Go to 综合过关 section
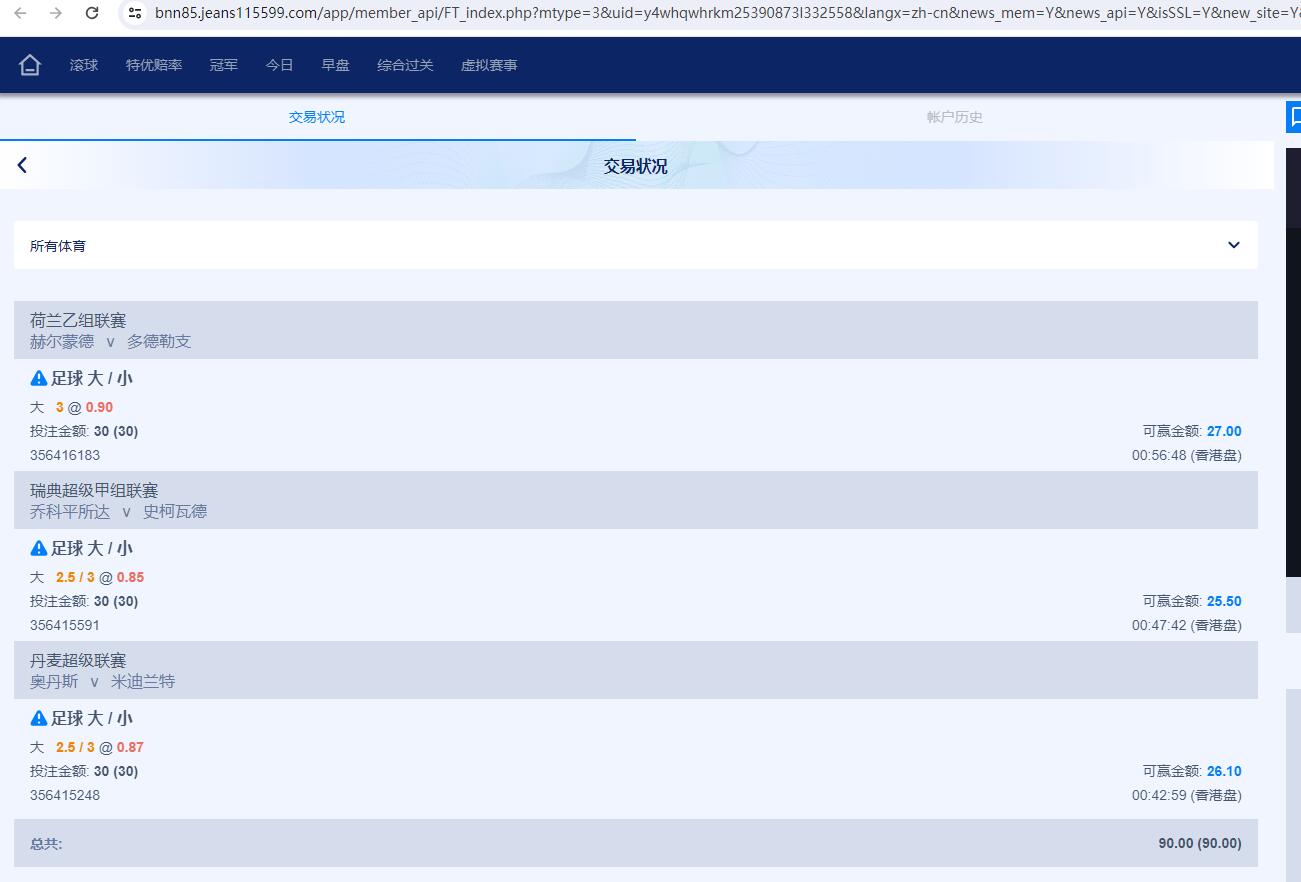This screenshot has width=1301, height=882. click(405, 65)
